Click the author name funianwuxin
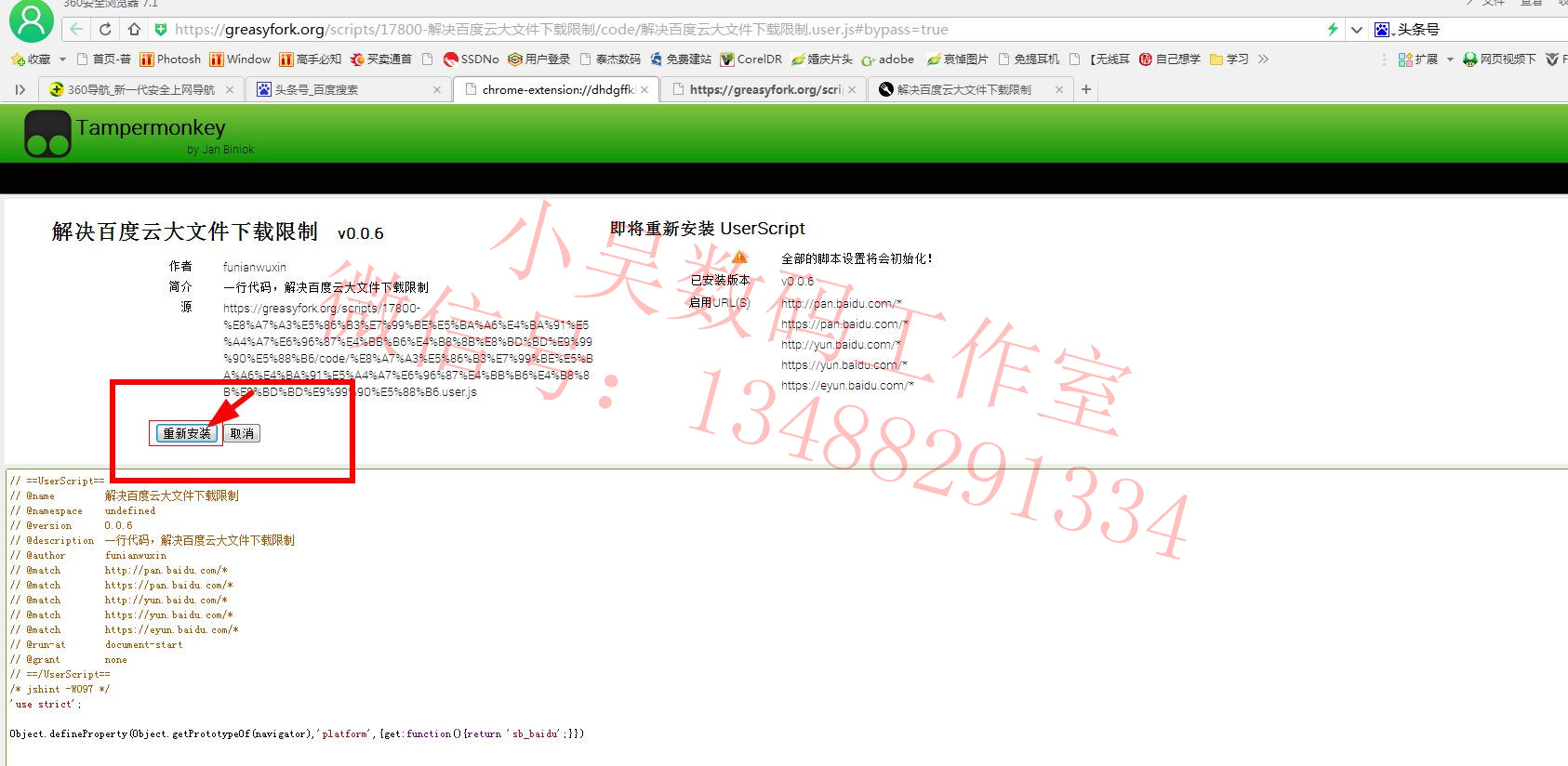Image resolution: width=1568 pixels, height=766 pixels. tap(255, 267)
